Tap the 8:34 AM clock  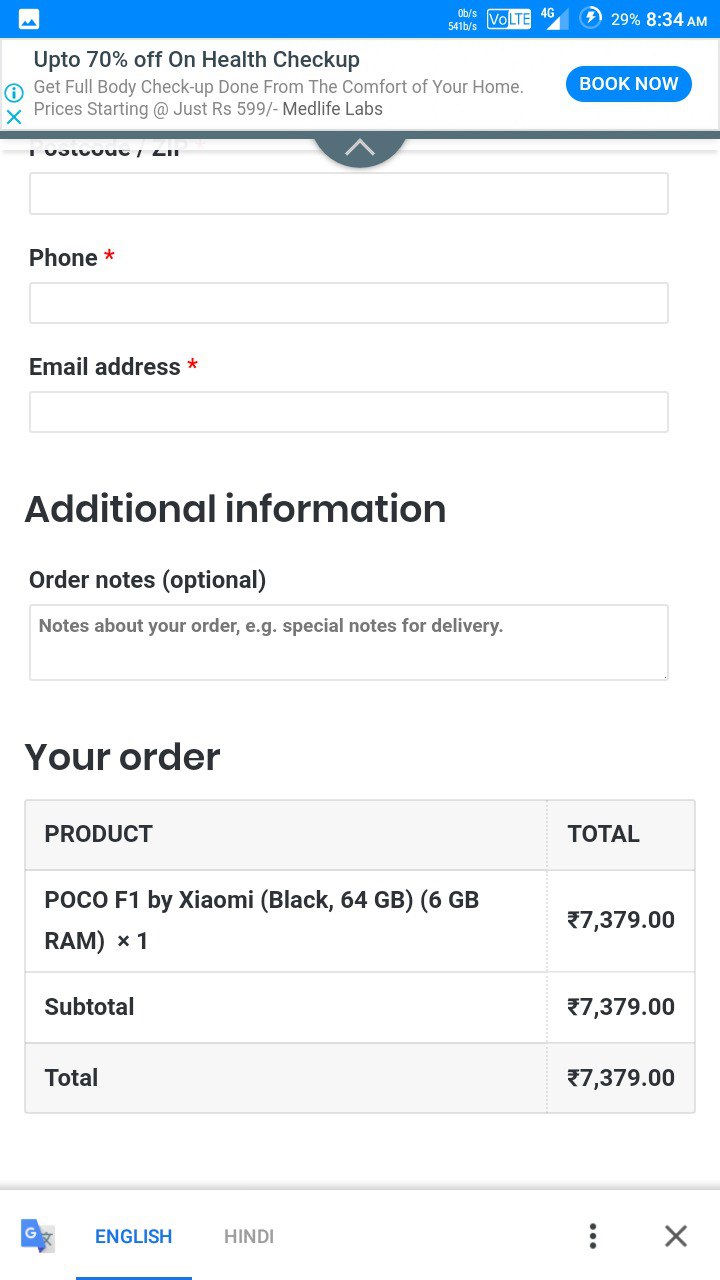[x=677, y=19]
